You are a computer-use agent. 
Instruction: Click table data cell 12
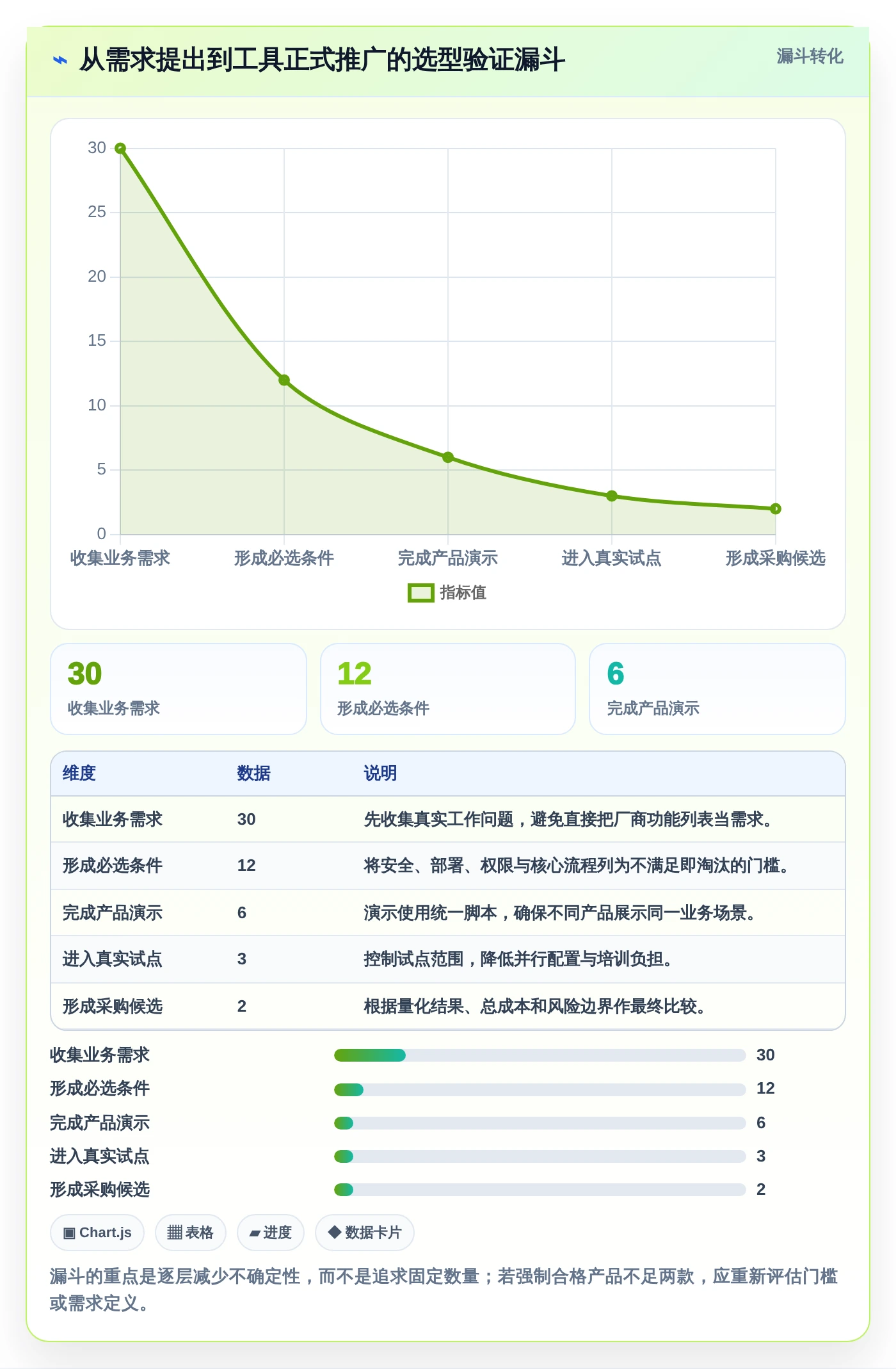click(x=246, y=866)
